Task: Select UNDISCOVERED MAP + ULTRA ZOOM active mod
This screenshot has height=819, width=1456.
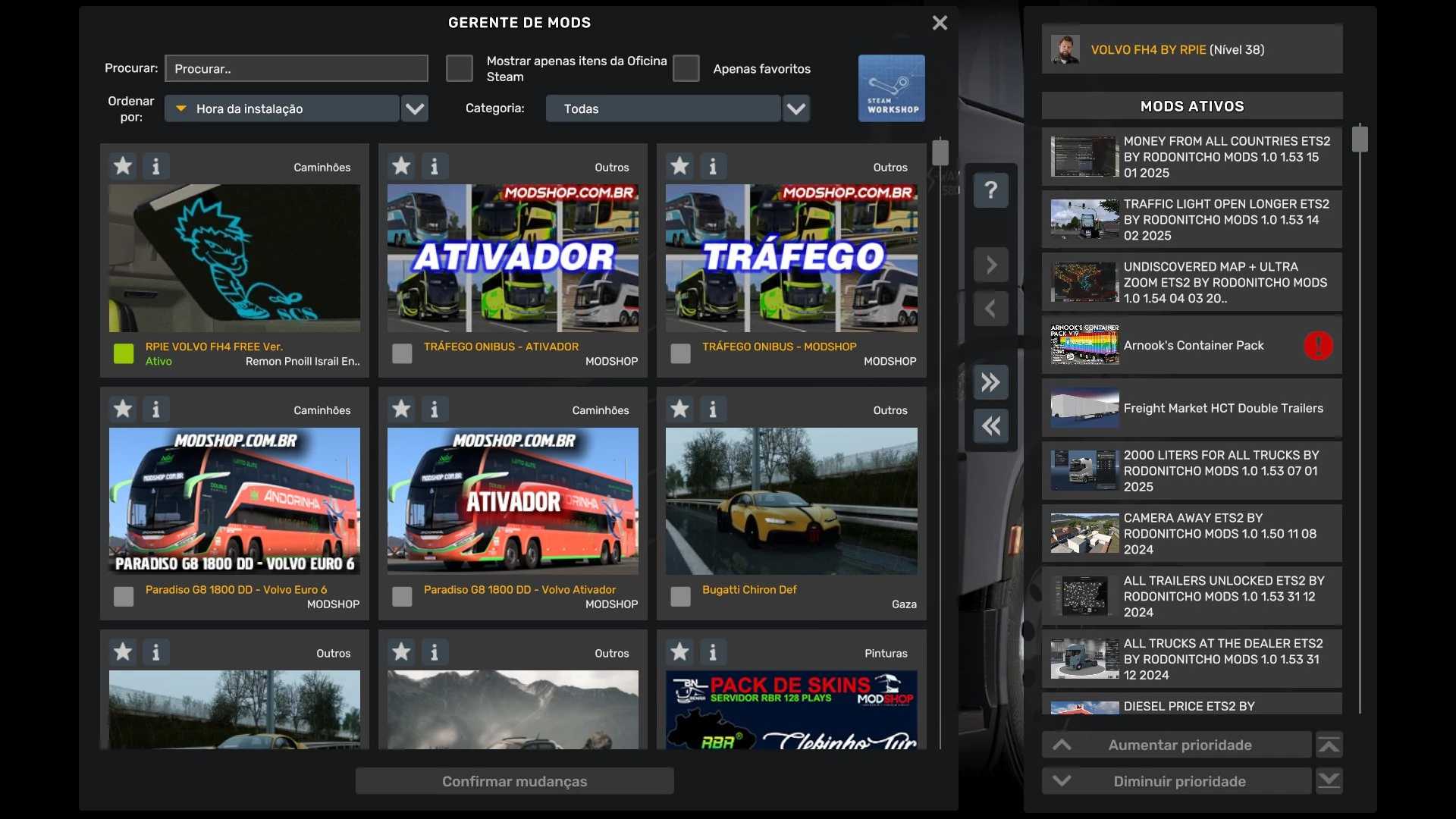Action: (x=1191, y=283)
